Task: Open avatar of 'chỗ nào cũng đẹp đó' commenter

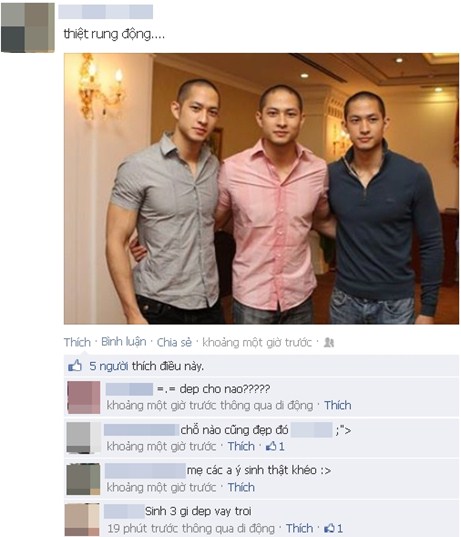Action: 83,438
